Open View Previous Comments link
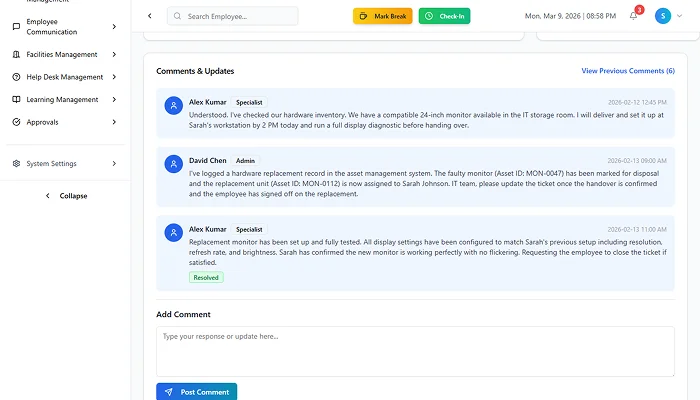Viewport: 700px width, 400px height. 628,71
